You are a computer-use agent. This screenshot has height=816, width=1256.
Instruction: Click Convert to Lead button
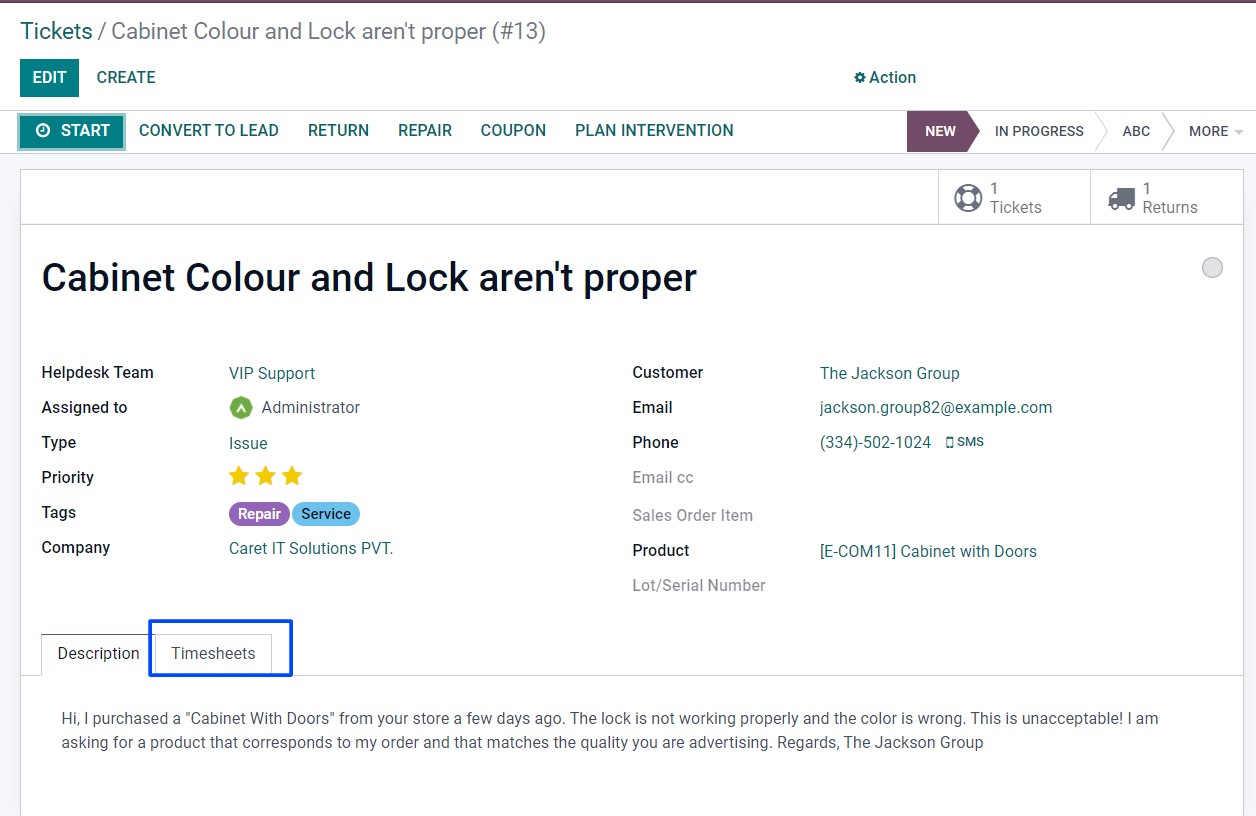click(x=208, y=131)
